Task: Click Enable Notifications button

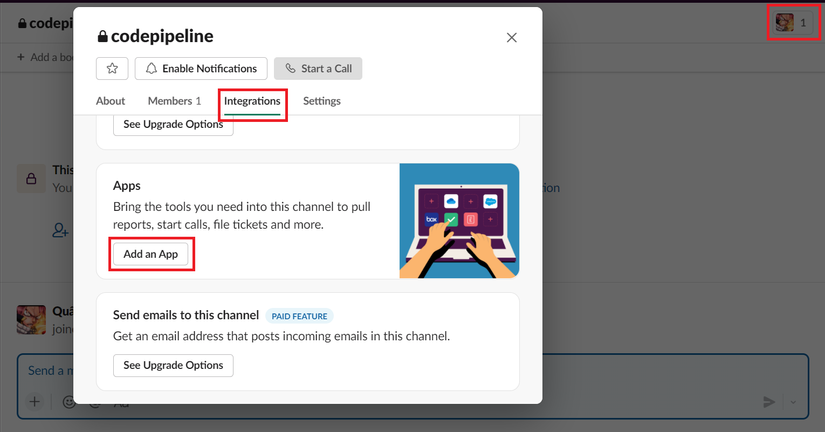Action: (201, 68)
